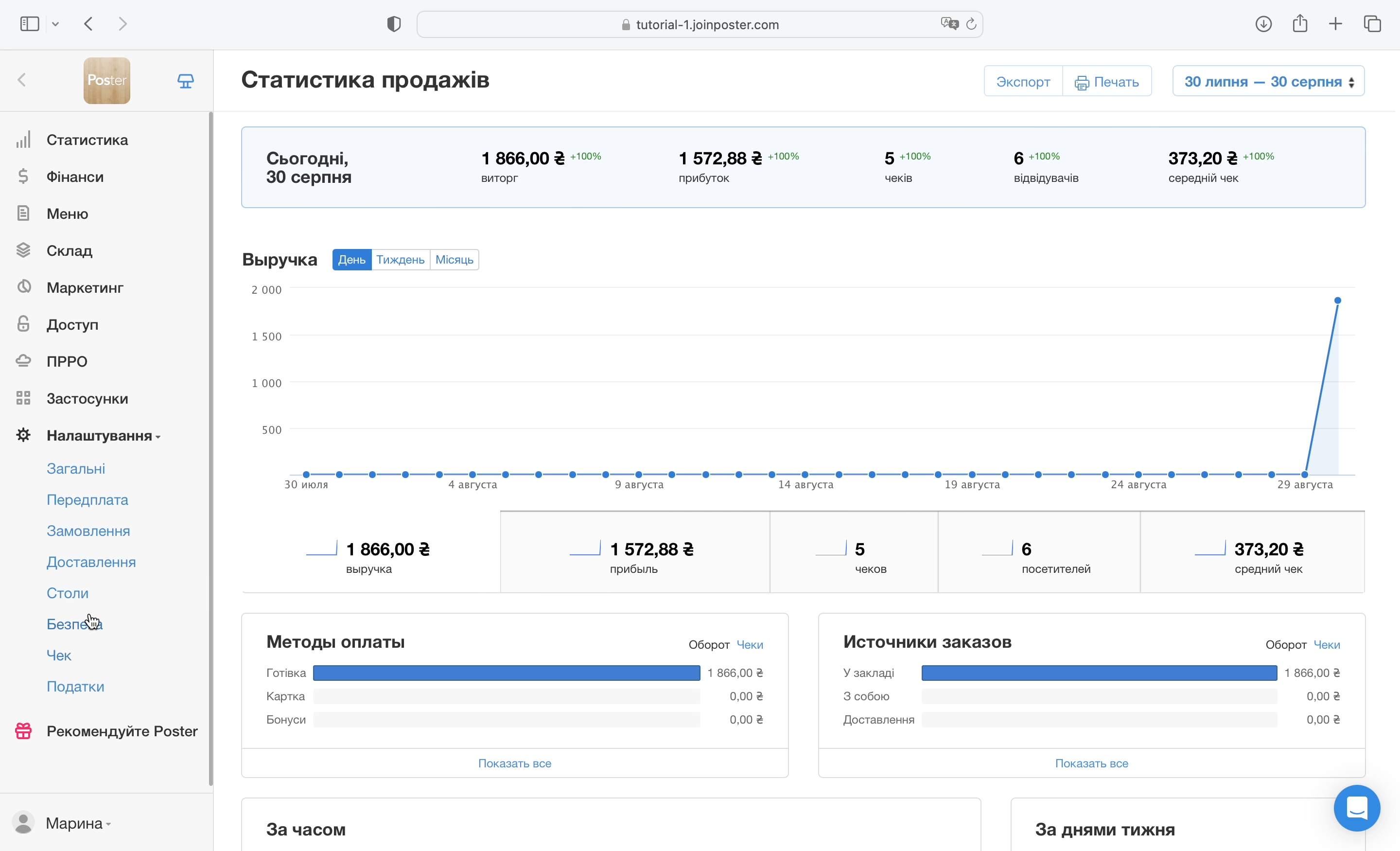Collapse the sidebar with the back chevron
Screen dimensions: 1400x851
pos(22,80)
